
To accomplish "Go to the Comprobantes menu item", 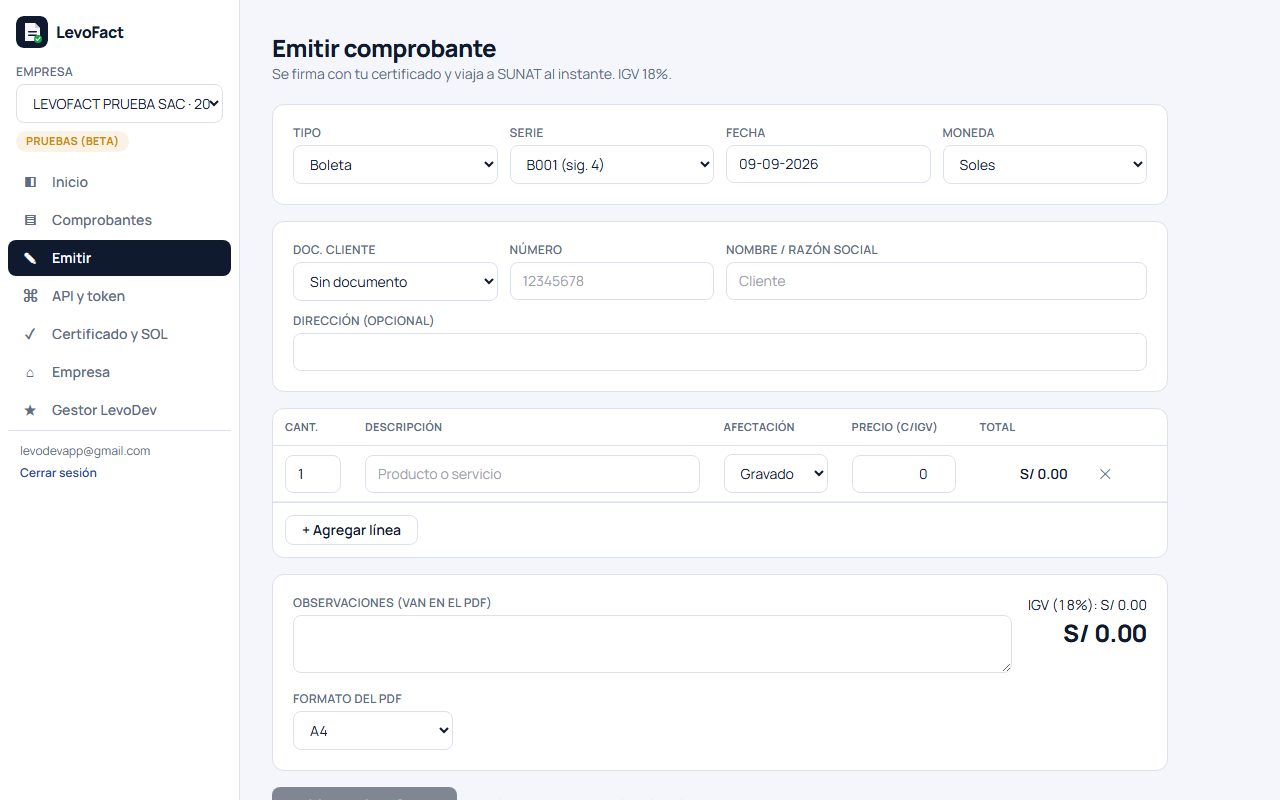I will [x=119, y=220].
